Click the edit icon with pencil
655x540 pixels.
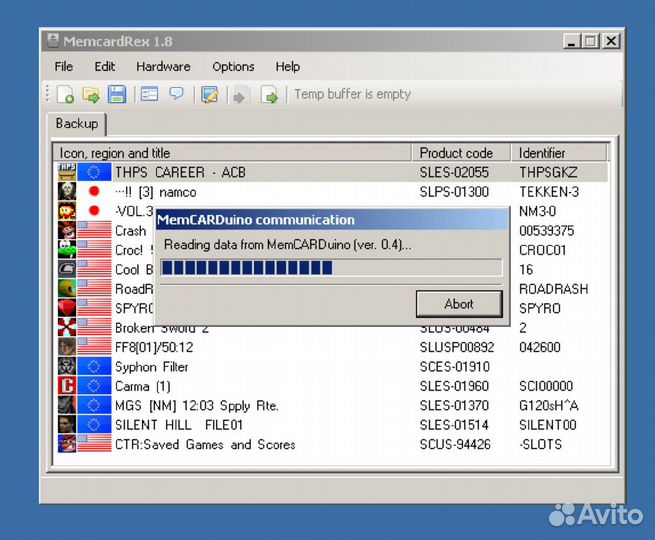[210, 94]
